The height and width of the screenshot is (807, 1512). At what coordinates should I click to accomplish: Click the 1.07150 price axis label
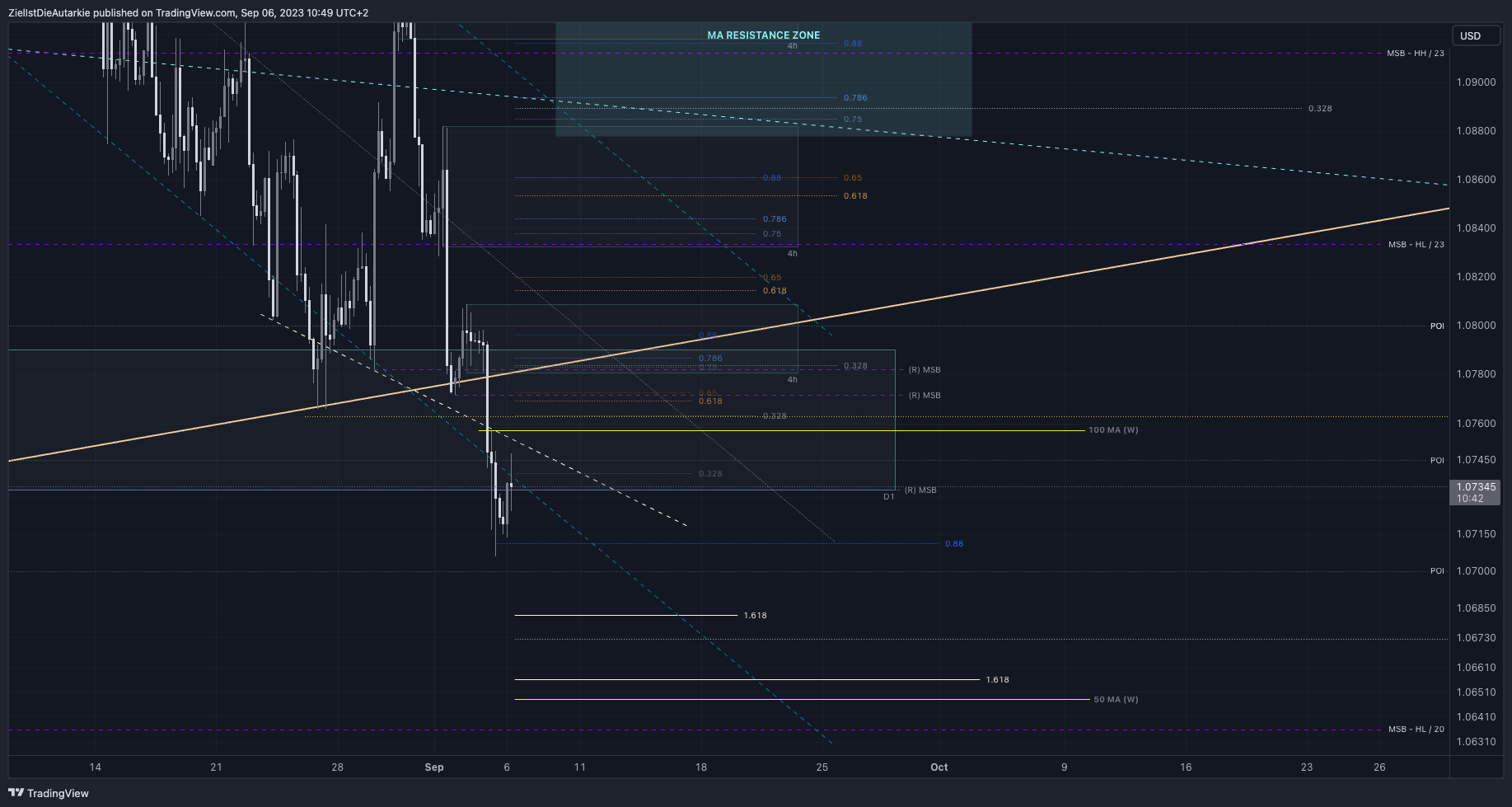pyautogui.click(x=1477, y=534)
